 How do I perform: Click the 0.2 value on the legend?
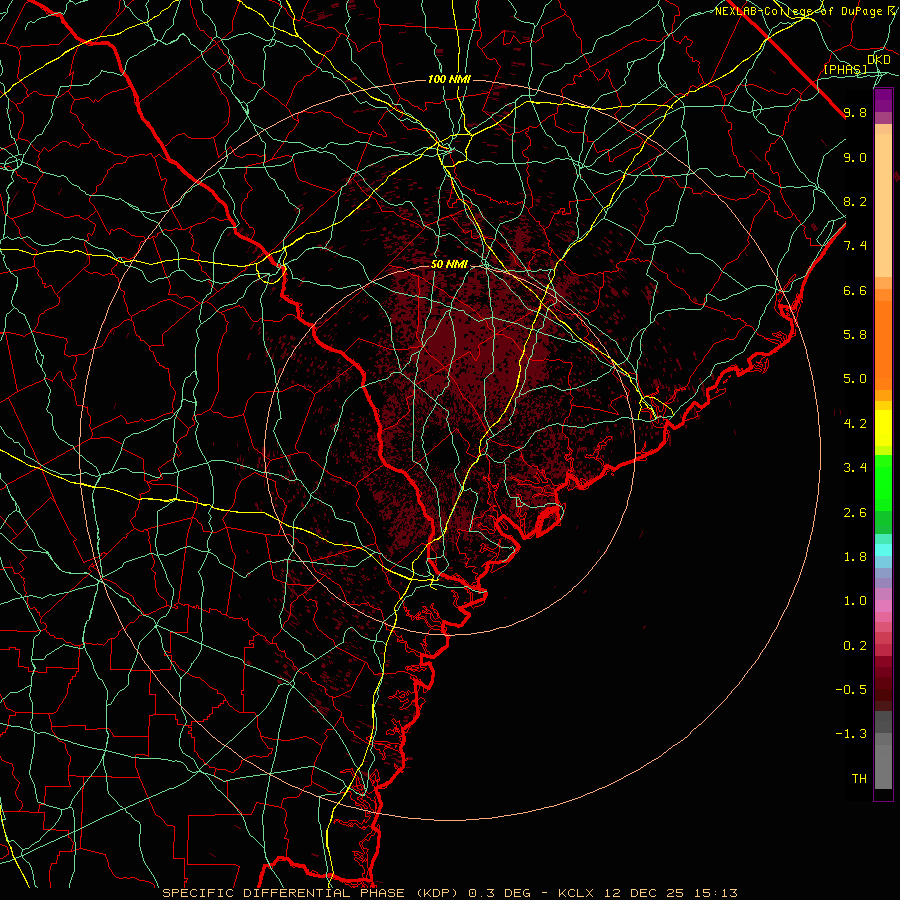click(x=855, y=646)
